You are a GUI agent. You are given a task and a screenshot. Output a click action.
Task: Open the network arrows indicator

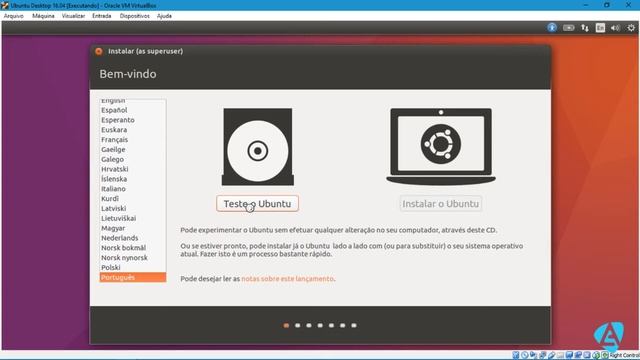585,28
